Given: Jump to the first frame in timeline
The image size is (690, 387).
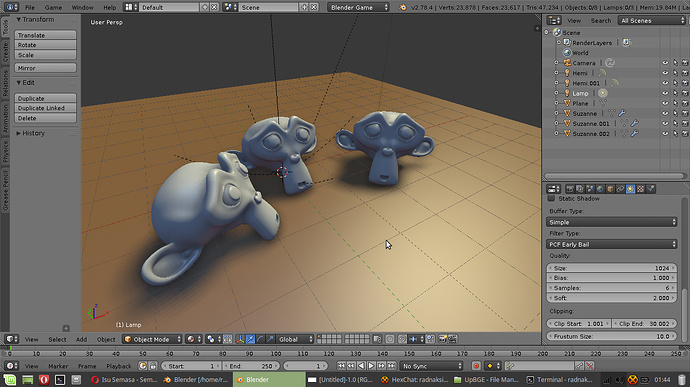Looking at the screenshot, I should (341, 366).
